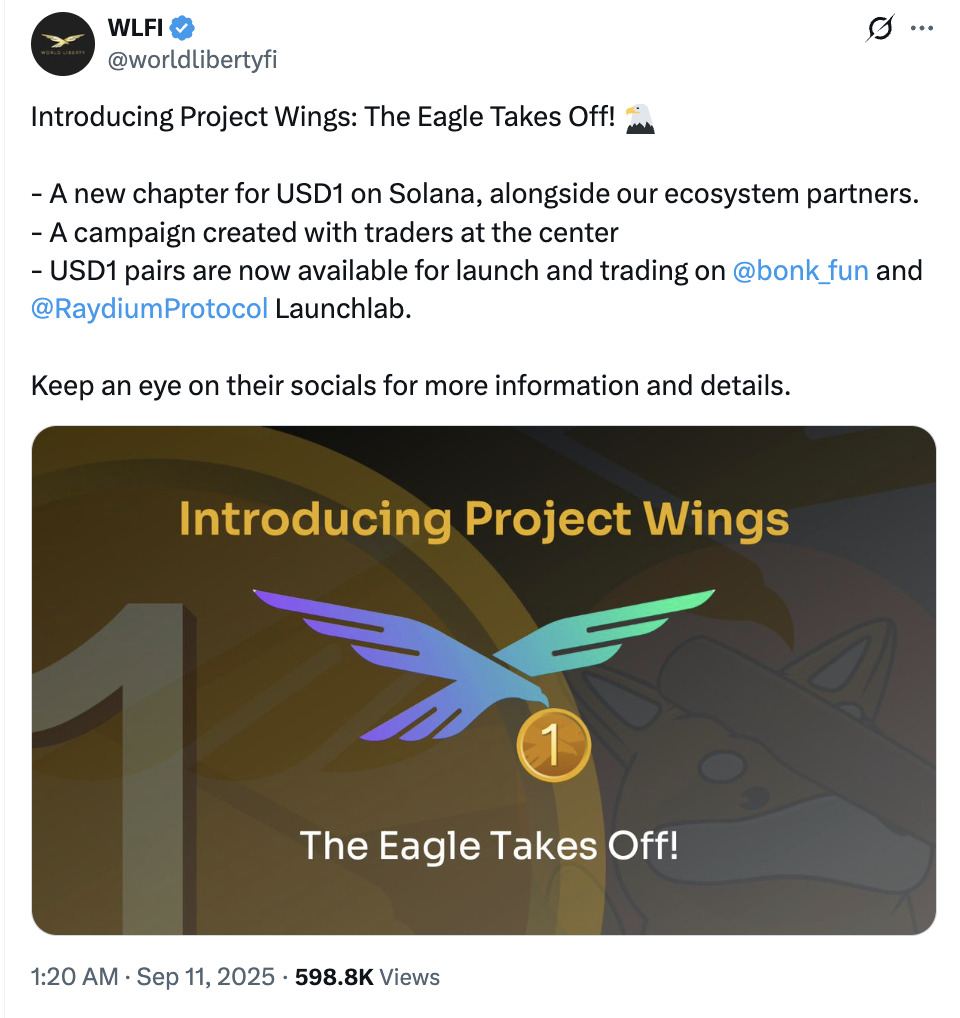Click the 'Introducing Project Wings' image heading
Viewport: 960px width, 1018px height.
484,521
